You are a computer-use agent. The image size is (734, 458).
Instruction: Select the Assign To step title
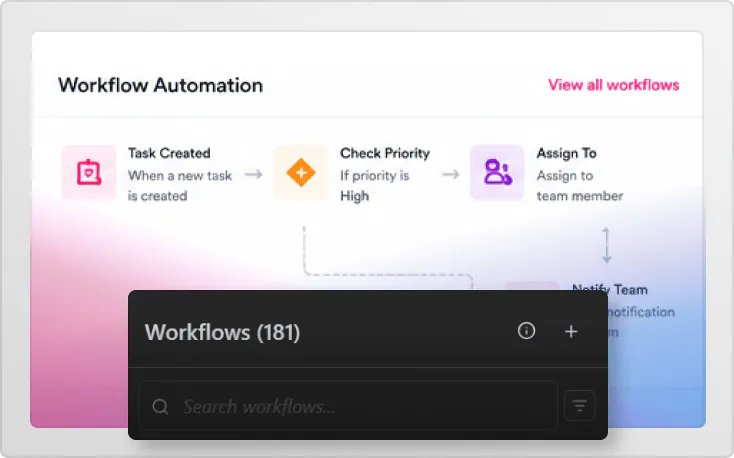[566, 153]
